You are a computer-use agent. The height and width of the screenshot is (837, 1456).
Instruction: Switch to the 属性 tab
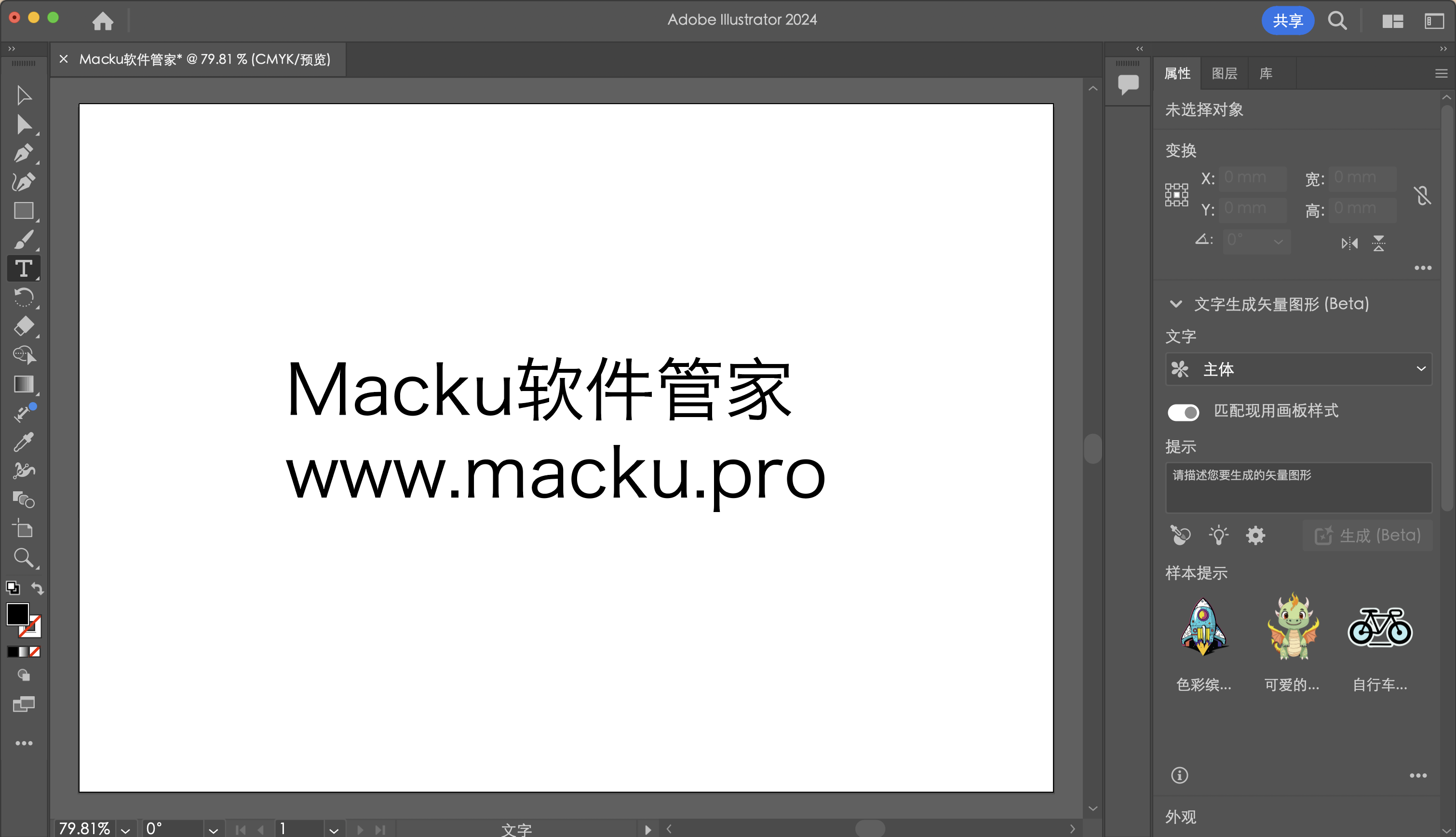coord(1177,74)
